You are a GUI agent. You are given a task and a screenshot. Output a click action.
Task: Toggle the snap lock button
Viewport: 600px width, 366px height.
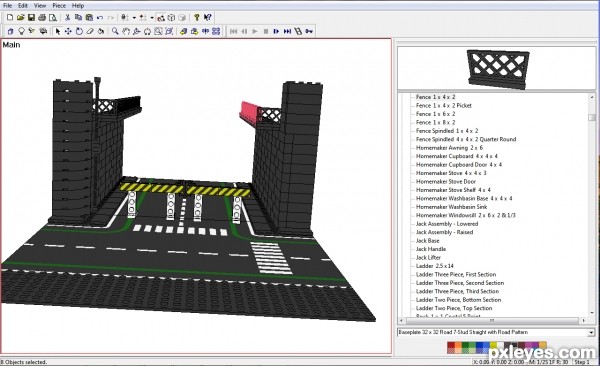click(x=125, y=17)
